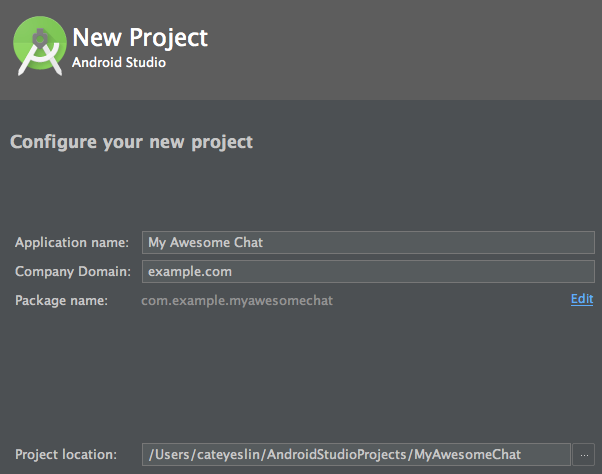This screenshot has width=602, height=474.
Task: Click the Edit link for package name
Action: point(582,299)
